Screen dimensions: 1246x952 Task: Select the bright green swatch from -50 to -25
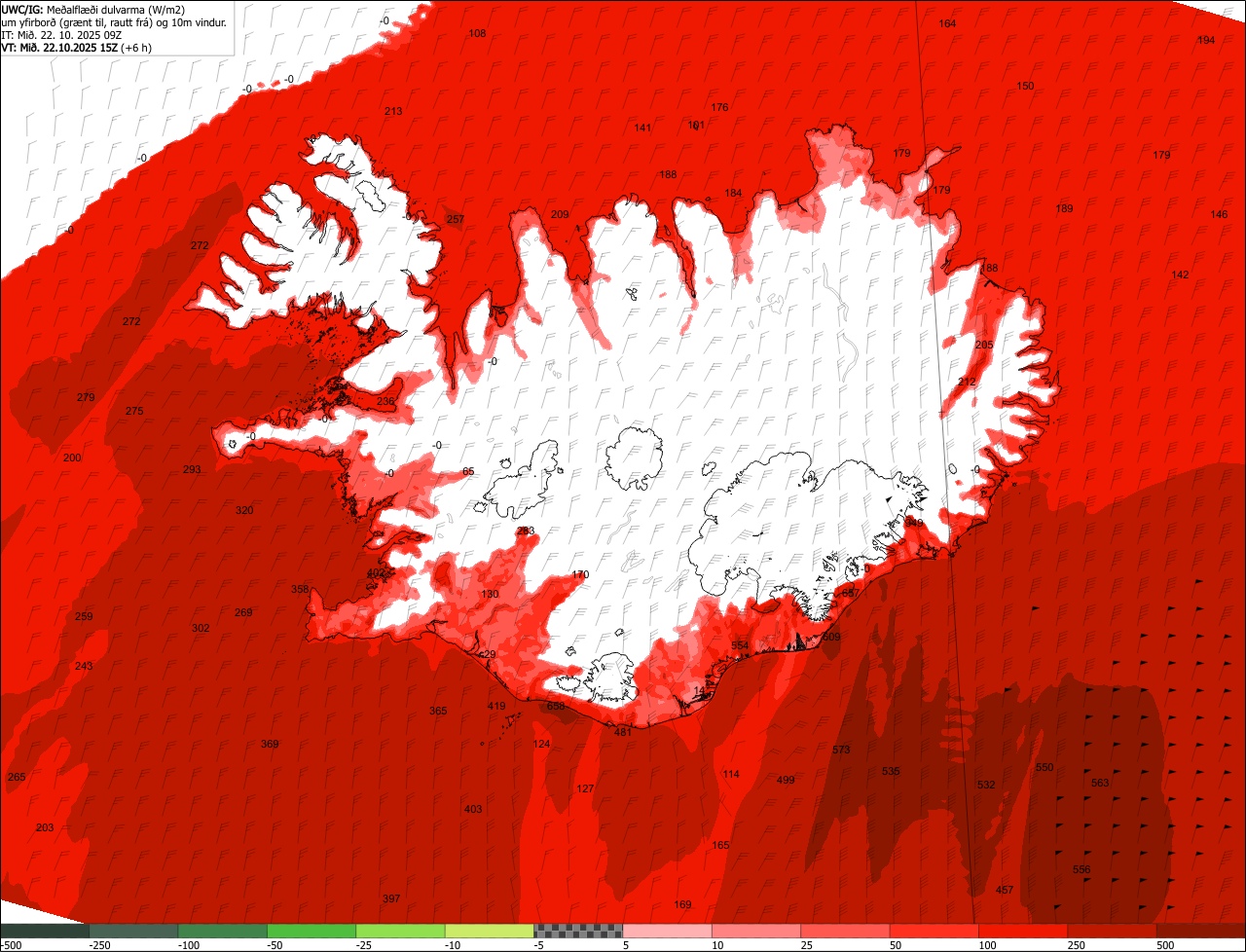tap(311, 931)
